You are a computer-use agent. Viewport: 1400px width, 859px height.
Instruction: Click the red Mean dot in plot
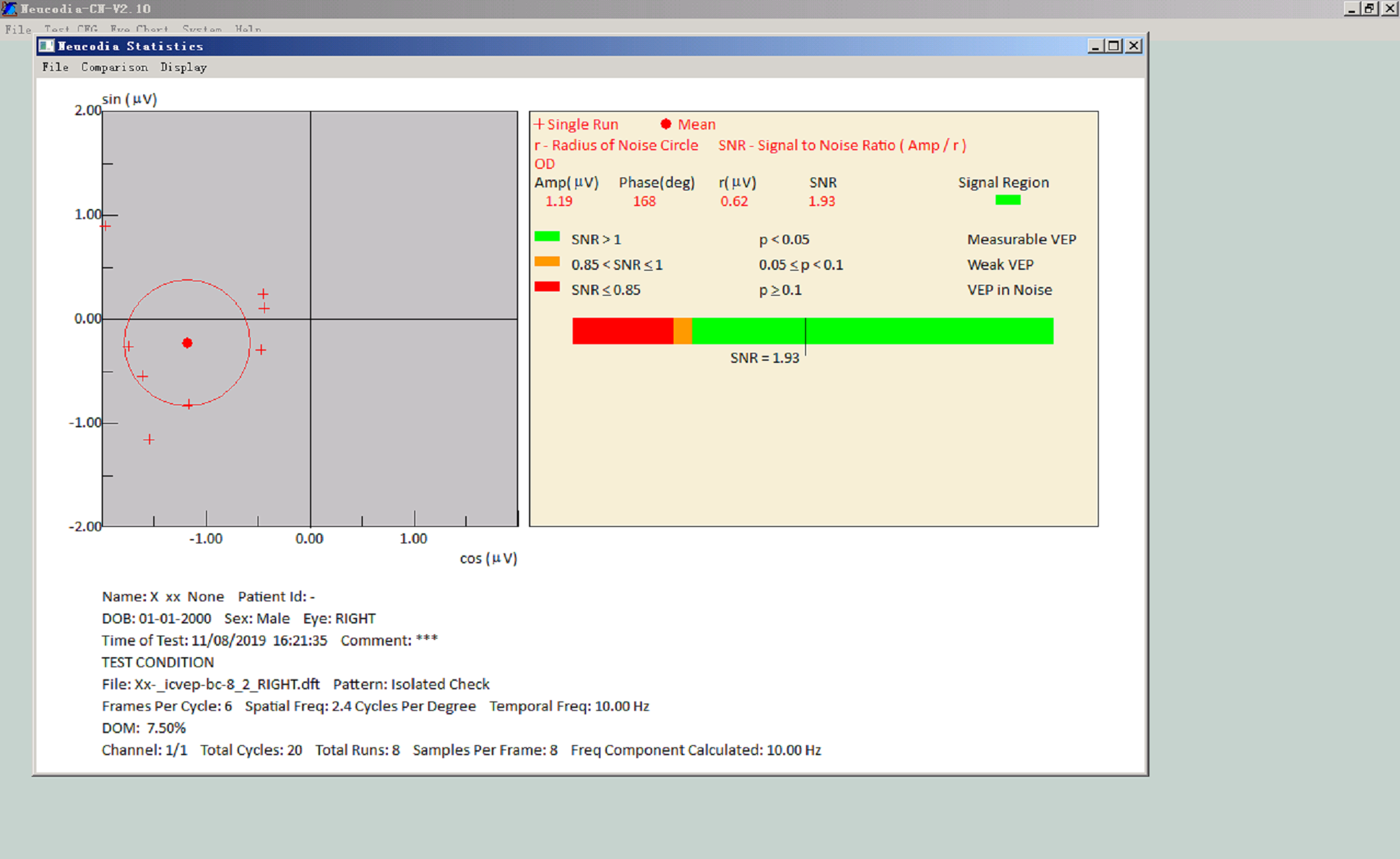188,343
